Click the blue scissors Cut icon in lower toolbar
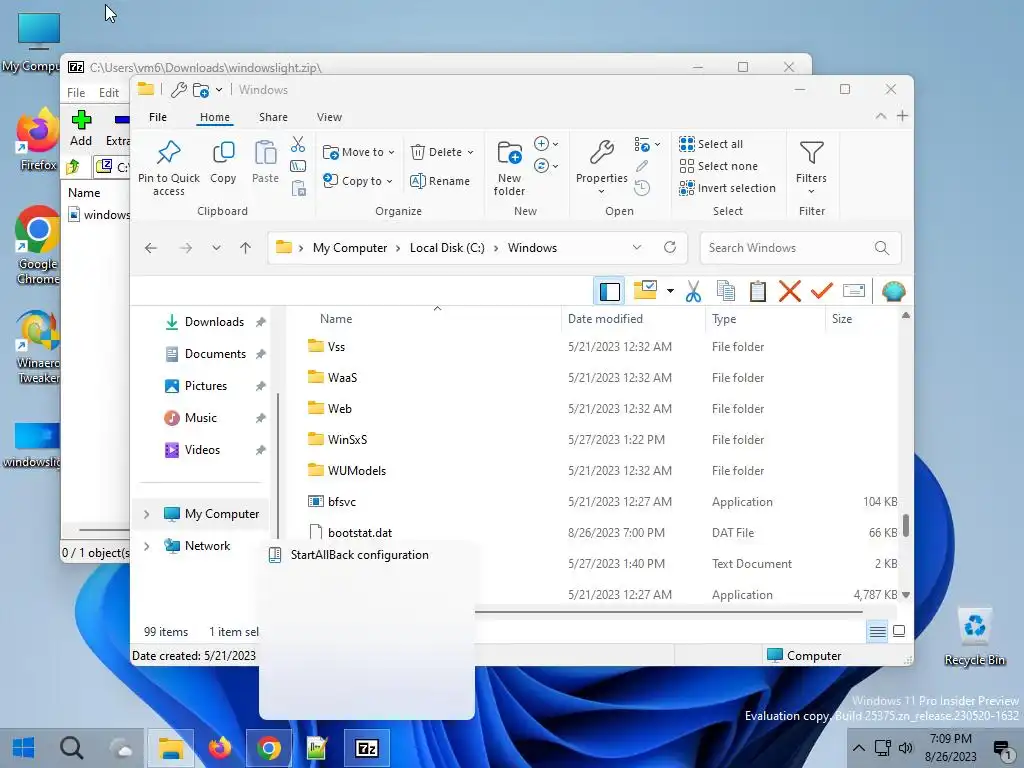Screen dimensions: 1024x768 [694, 291]
